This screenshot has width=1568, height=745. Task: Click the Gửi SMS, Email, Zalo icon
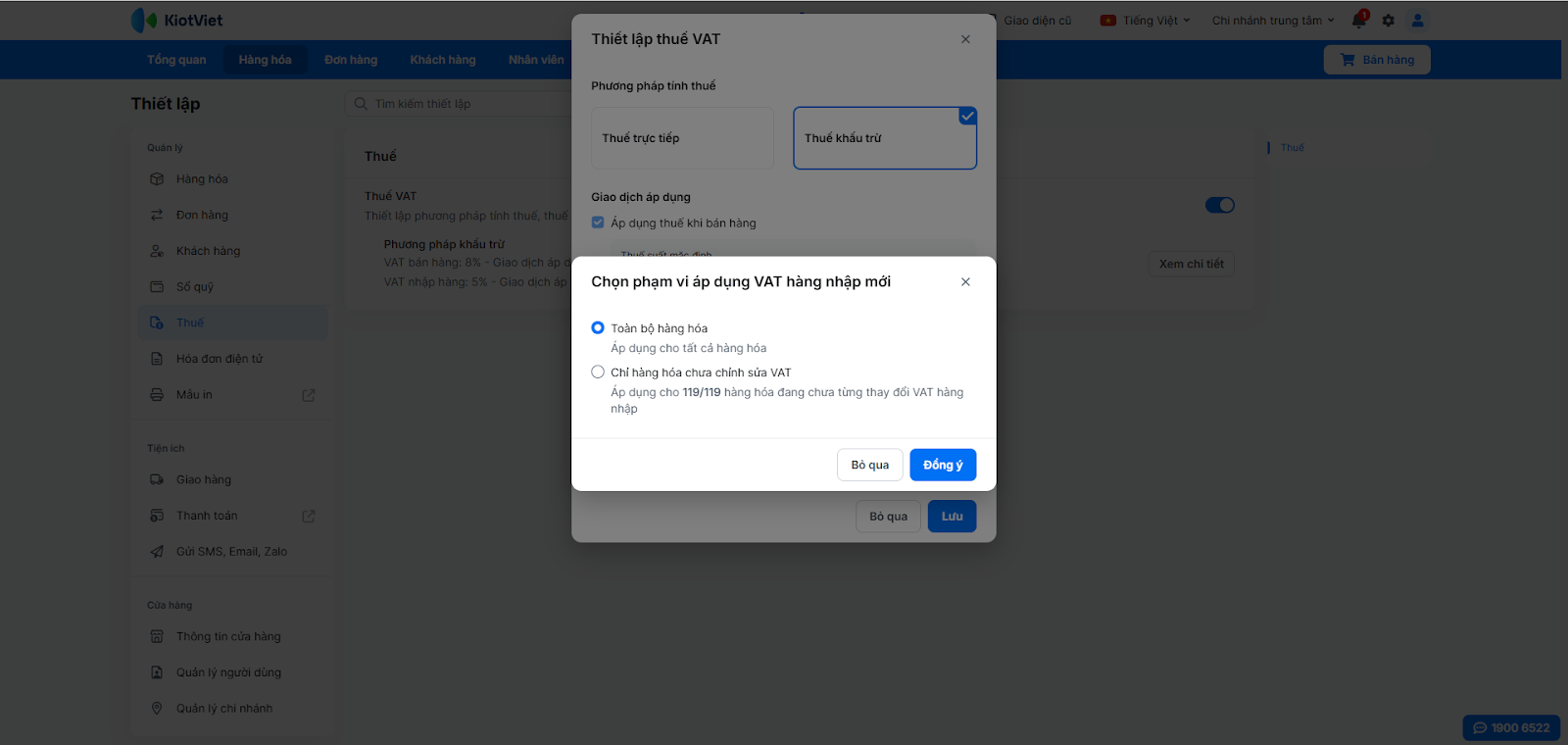point(157,552)
